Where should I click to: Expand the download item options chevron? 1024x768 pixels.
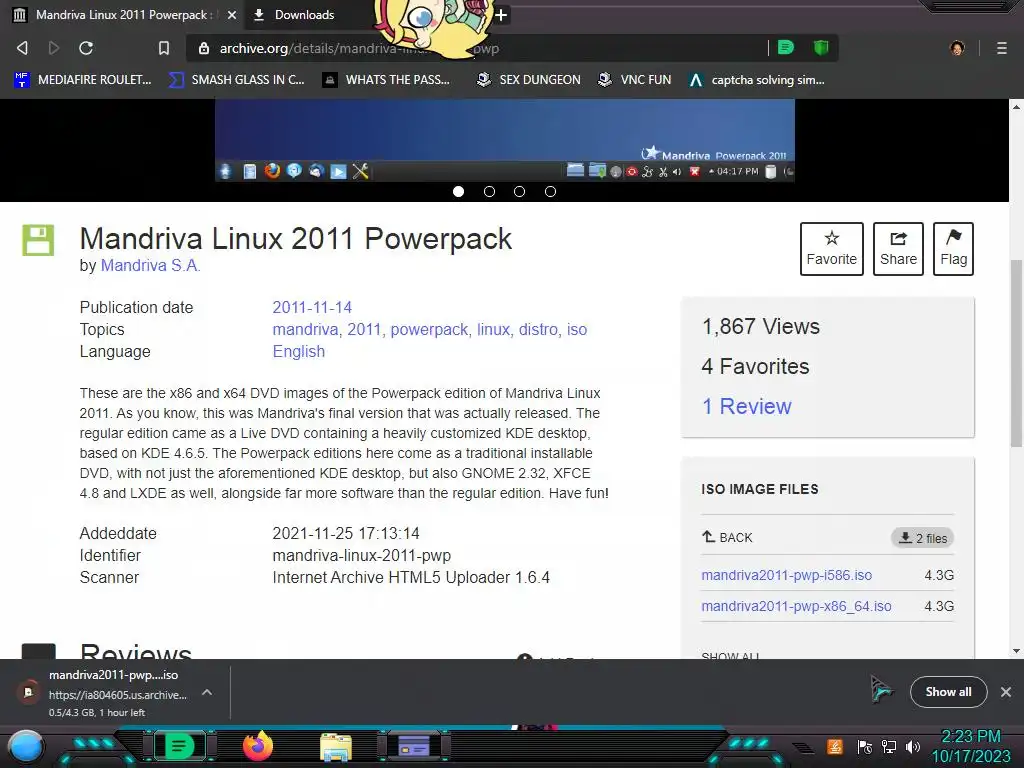(207, 692)
